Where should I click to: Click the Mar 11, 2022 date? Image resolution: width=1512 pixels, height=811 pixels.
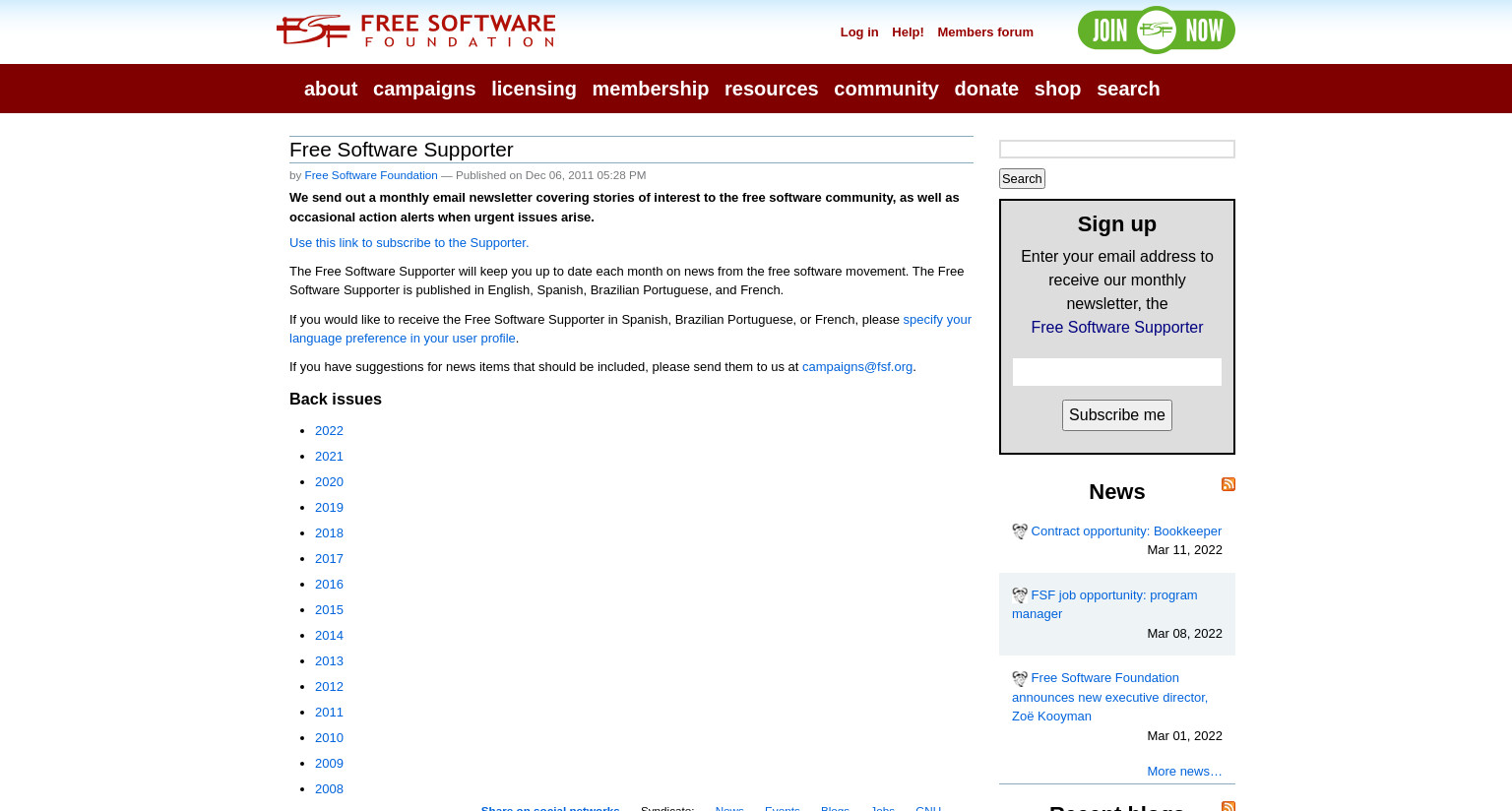(x=1184, y=550)
